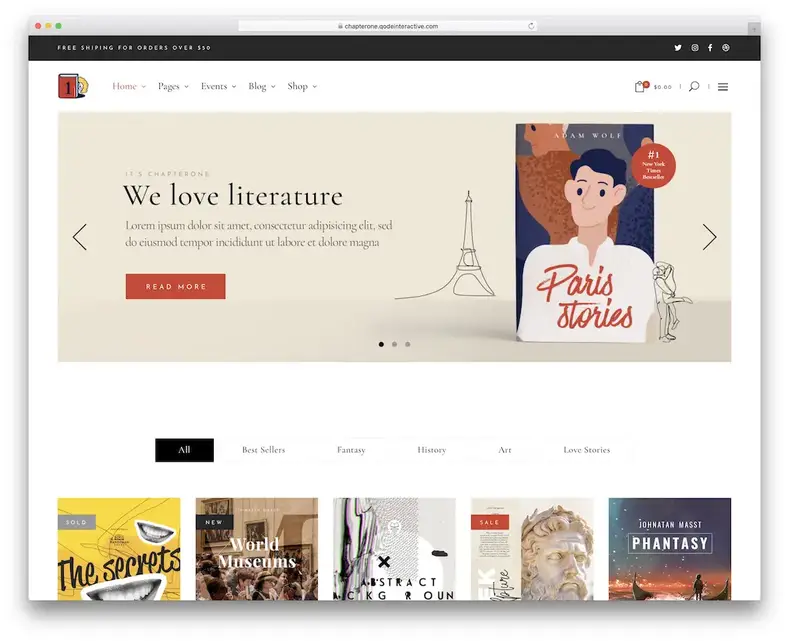Select the History category filter
789x641 pixels.
click(432, 450)
